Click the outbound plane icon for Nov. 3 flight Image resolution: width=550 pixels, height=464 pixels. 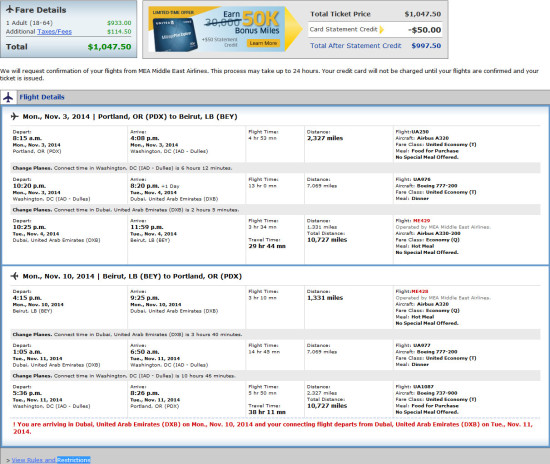14,116
